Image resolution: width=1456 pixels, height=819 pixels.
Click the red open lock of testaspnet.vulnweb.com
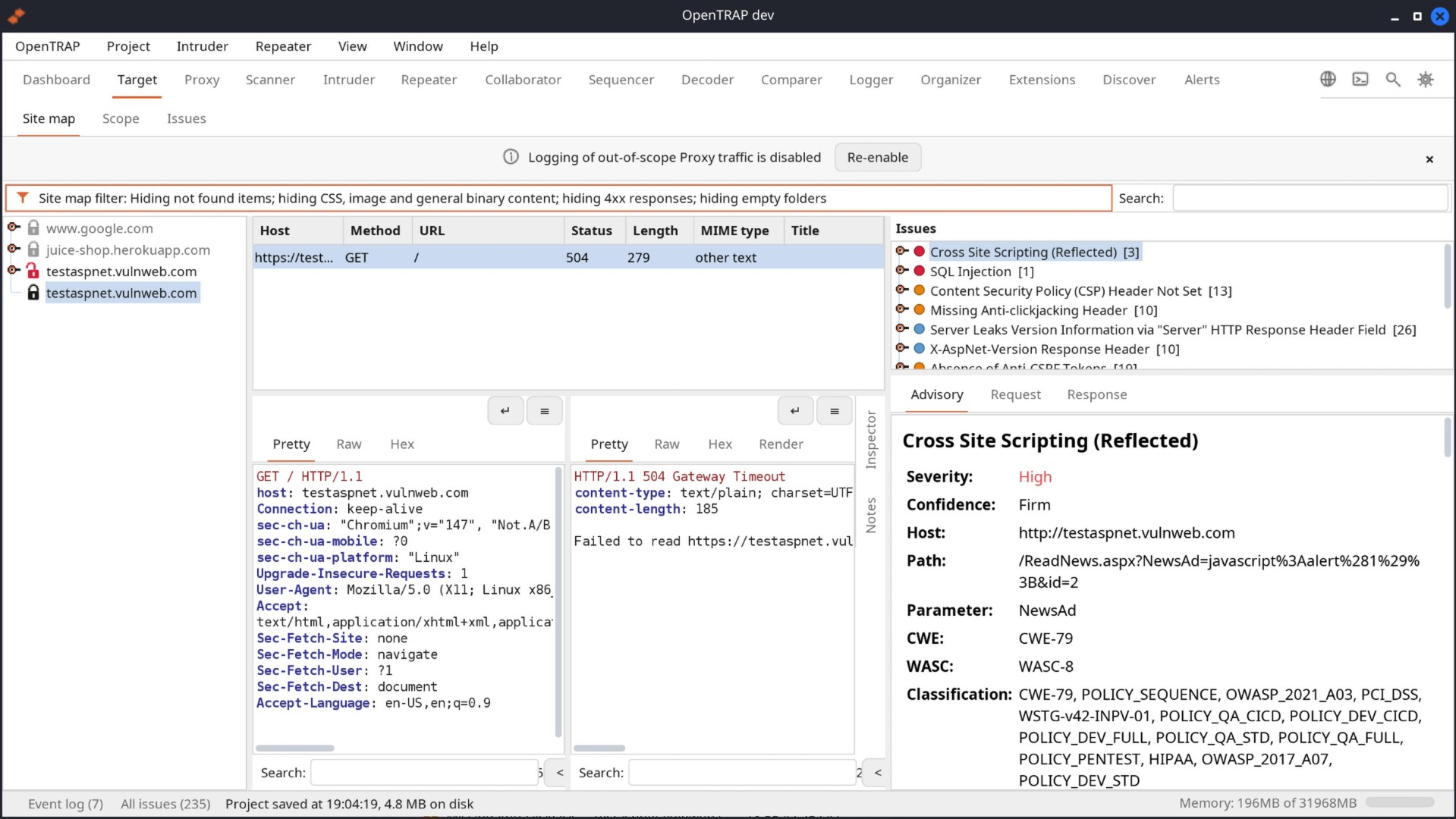point(33,271)
